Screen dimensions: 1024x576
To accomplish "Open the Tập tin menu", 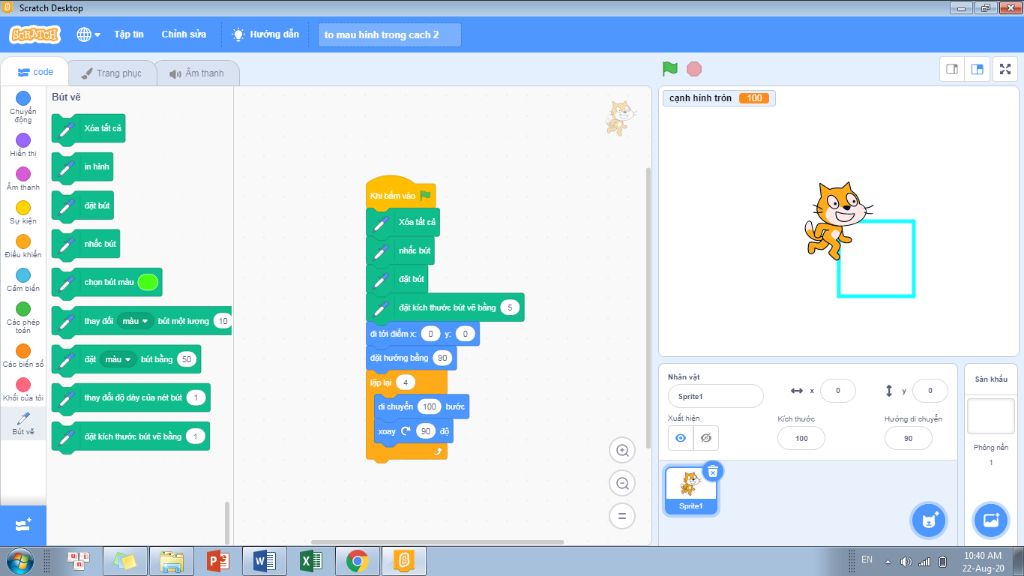I will (x=128, y=34).
